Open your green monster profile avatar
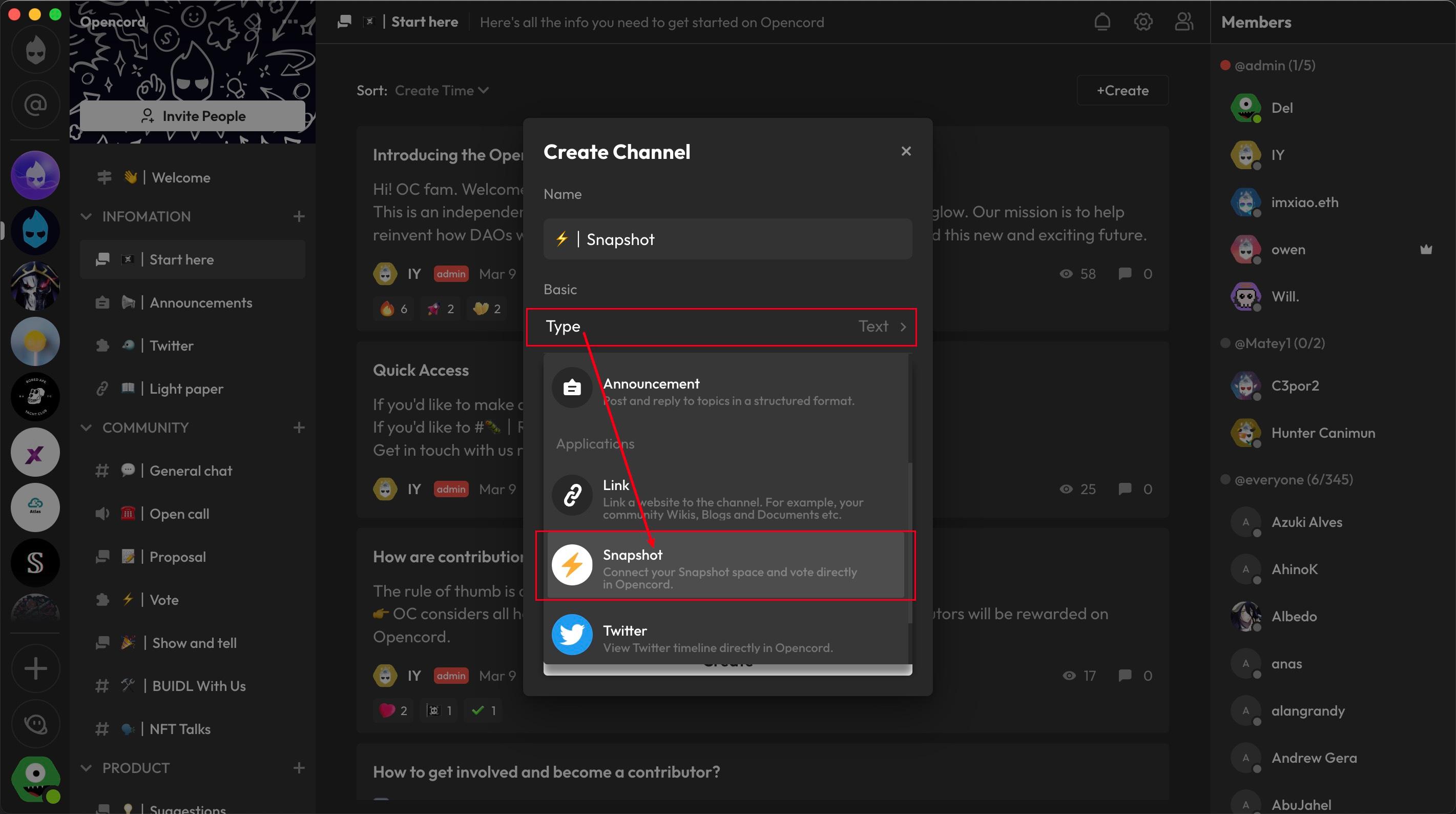 [x=36, y=779]
